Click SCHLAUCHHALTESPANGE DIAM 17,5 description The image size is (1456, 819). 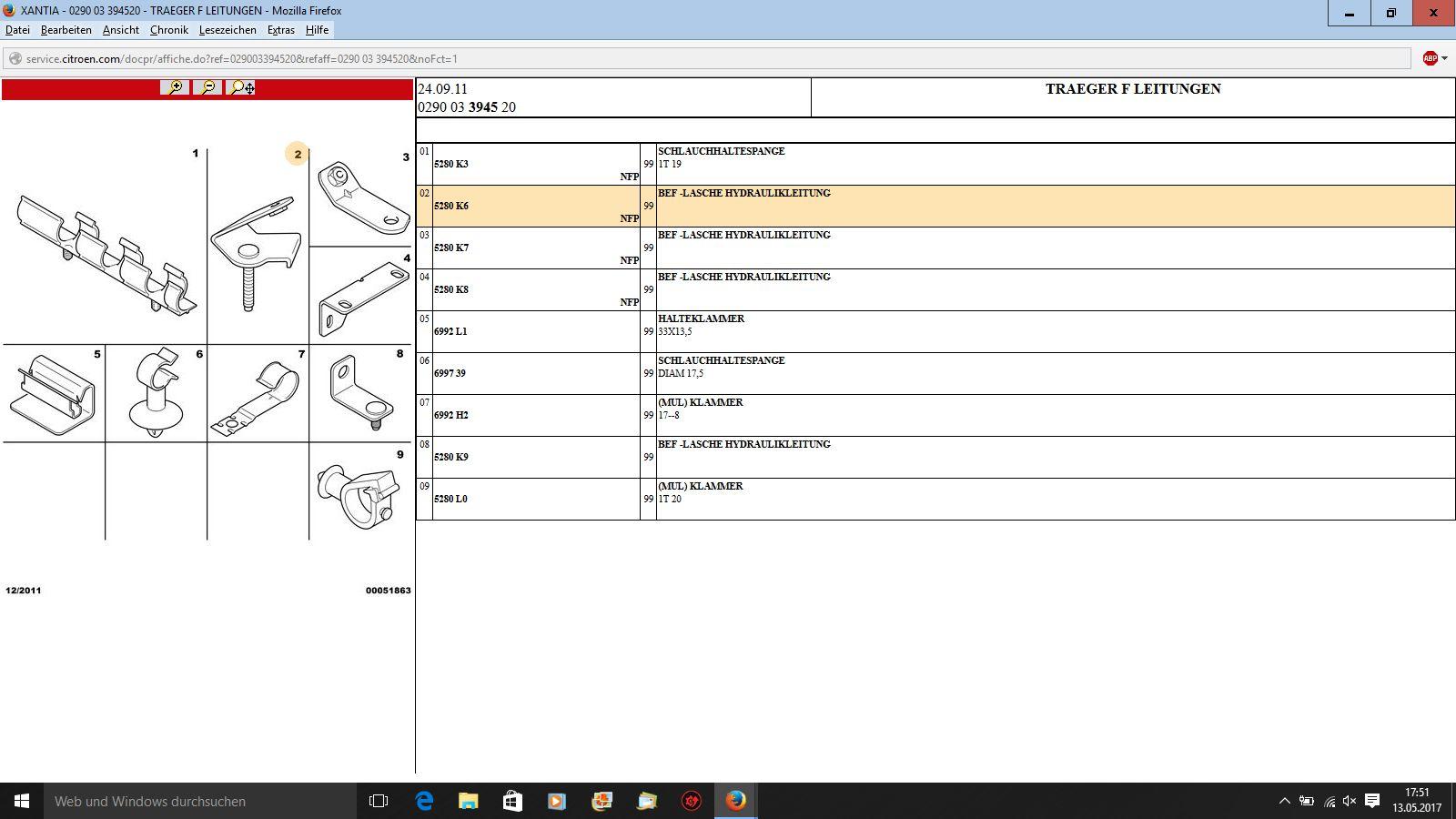point(721,368)
